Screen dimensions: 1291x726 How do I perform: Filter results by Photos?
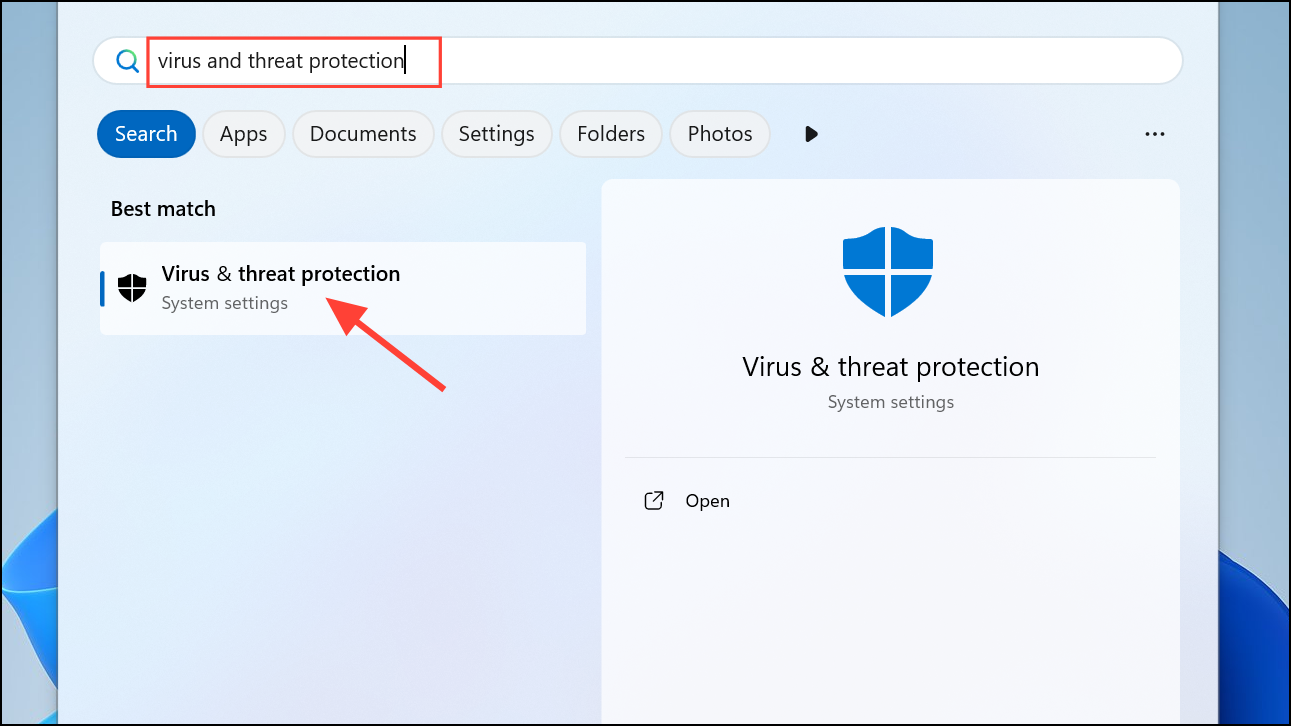720,134
